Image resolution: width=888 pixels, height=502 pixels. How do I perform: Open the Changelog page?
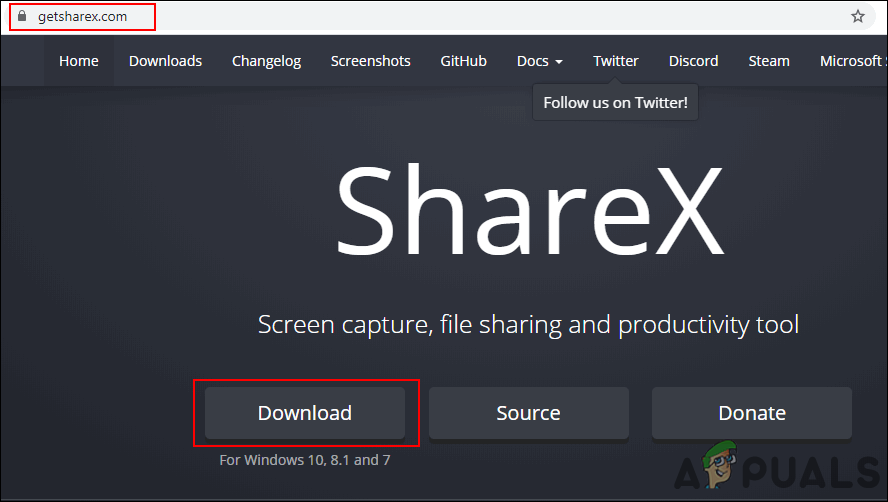(266, 61)
